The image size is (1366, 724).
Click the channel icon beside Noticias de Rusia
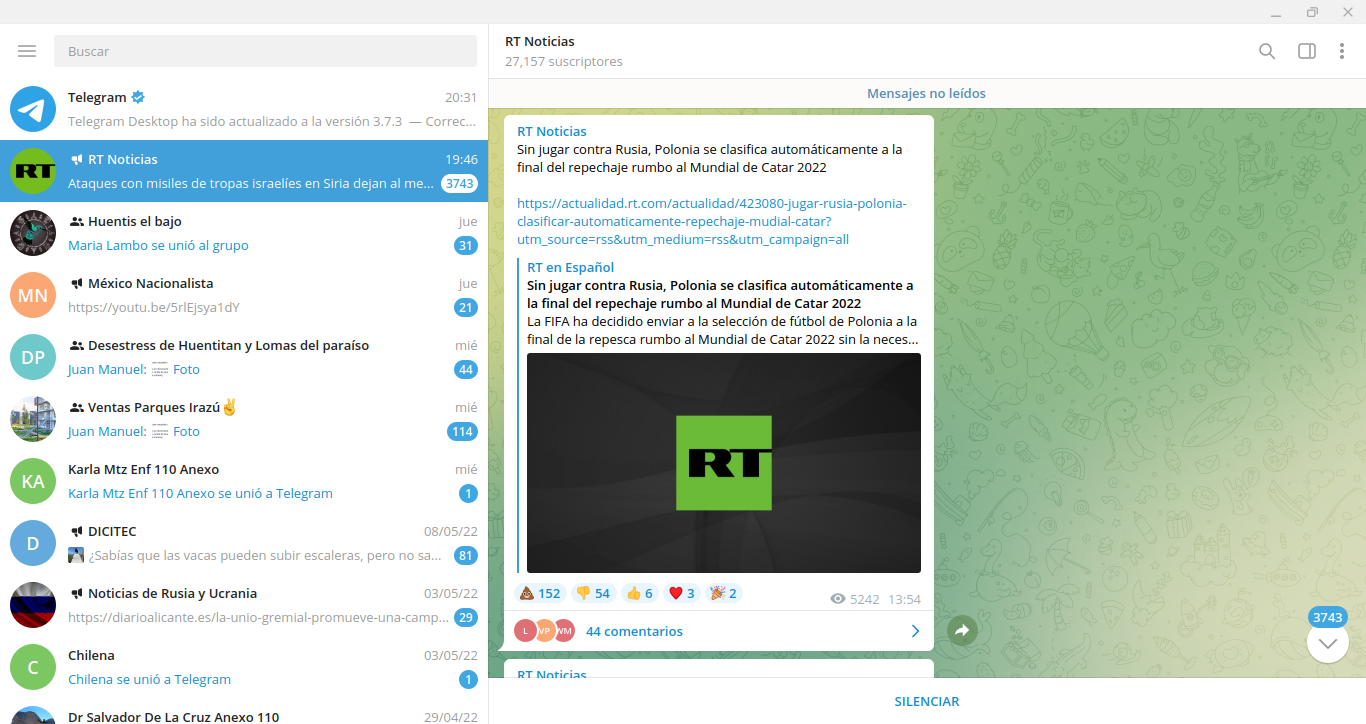point(76,593)
